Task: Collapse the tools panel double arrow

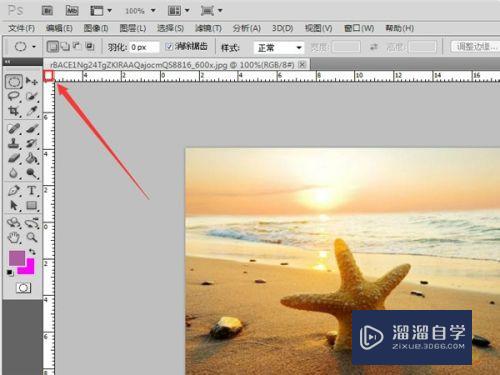Action: [7, 62]
